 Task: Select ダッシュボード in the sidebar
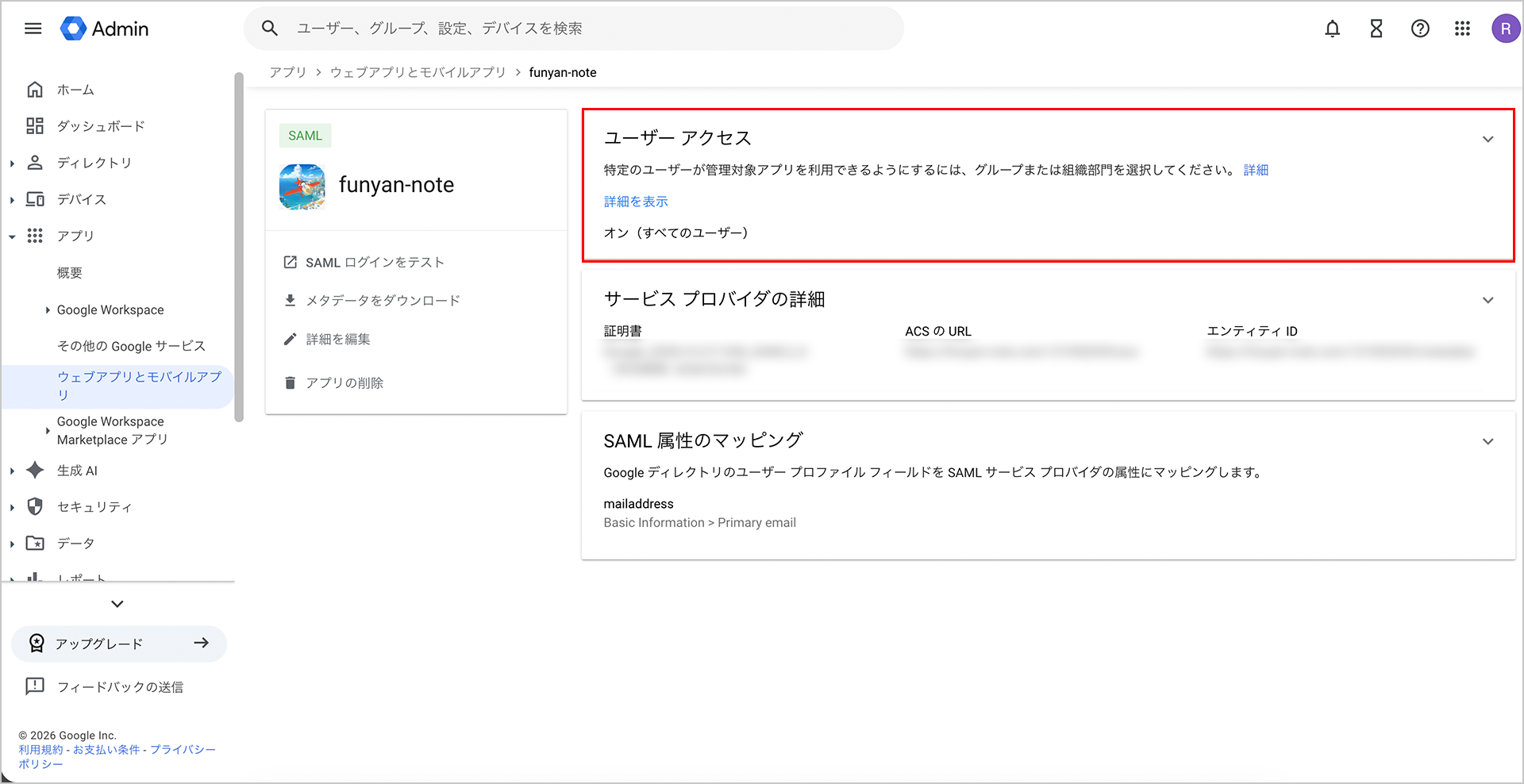pyautogui.click(x=101, y=126)
